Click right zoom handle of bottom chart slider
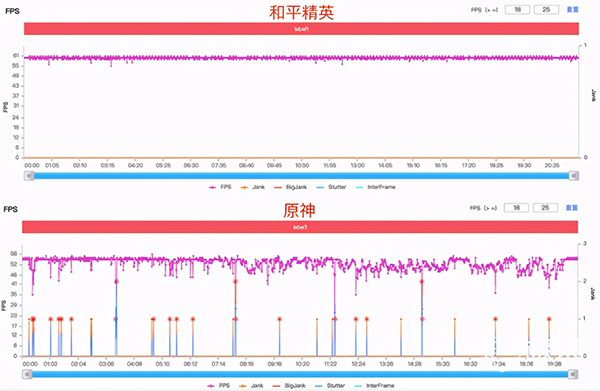 tap(573, 374)
